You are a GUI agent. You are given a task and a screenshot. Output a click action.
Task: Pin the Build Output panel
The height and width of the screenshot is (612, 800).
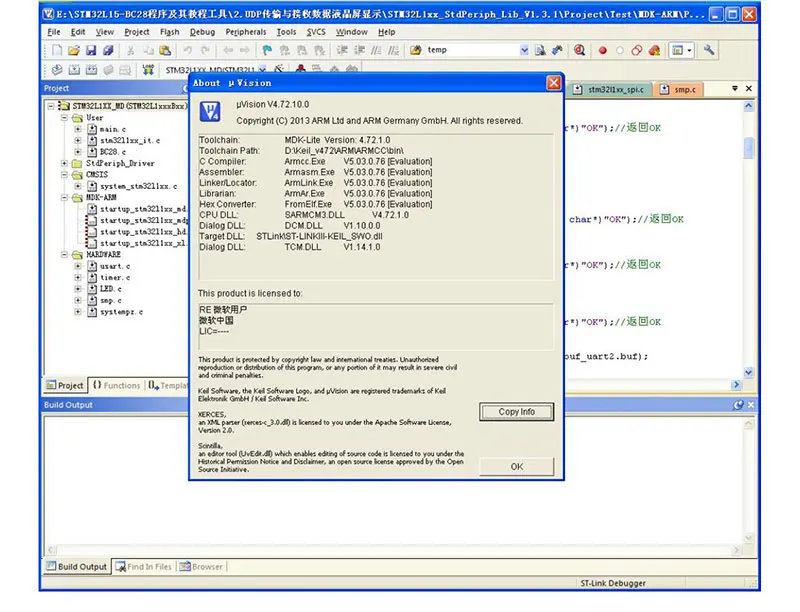[x=738, y=405]
